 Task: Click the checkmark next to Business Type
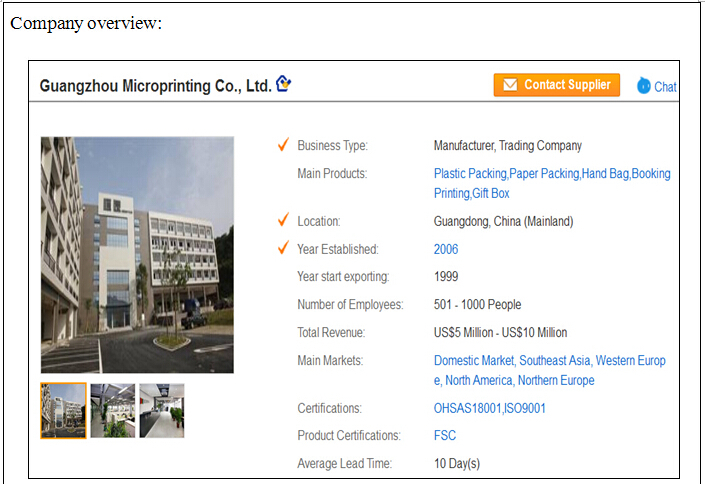[x=283, y=145]
